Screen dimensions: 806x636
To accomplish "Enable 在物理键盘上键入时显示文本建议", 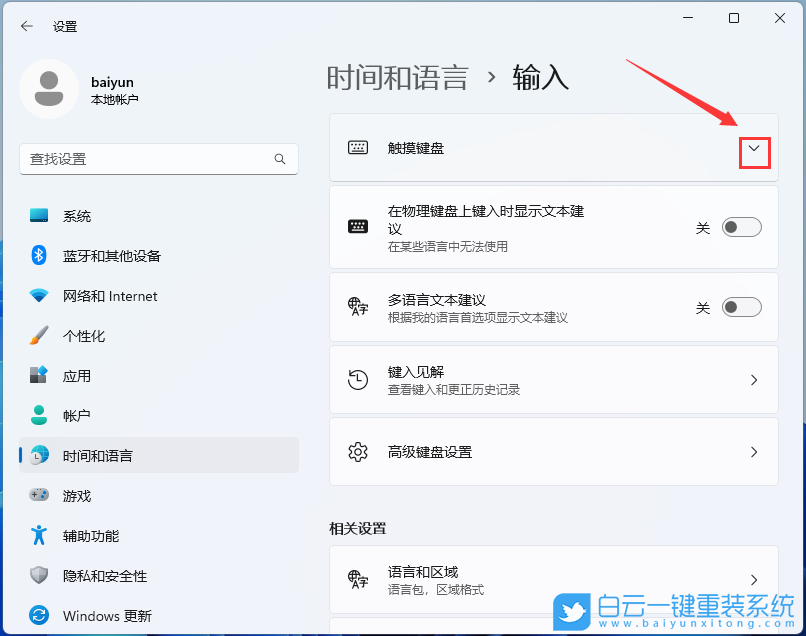I will point(741,227).
